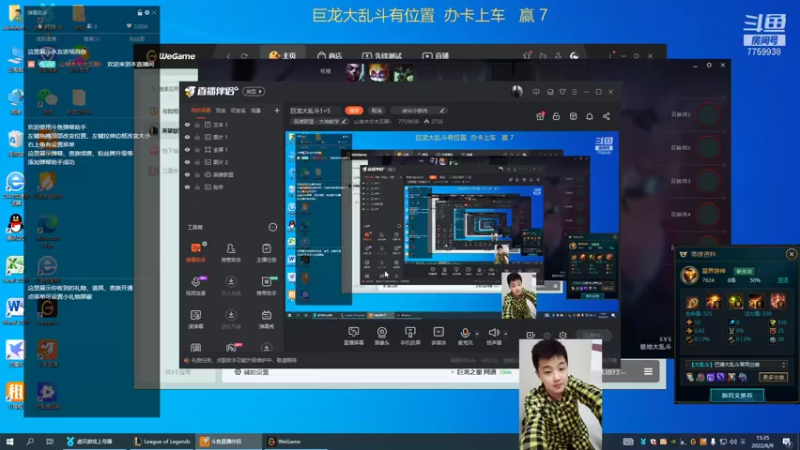Image resolution: width=800 pixels, height=450 pixels.
Task: Open League of Legends taskbar item
Action: (x=162, y=441)
